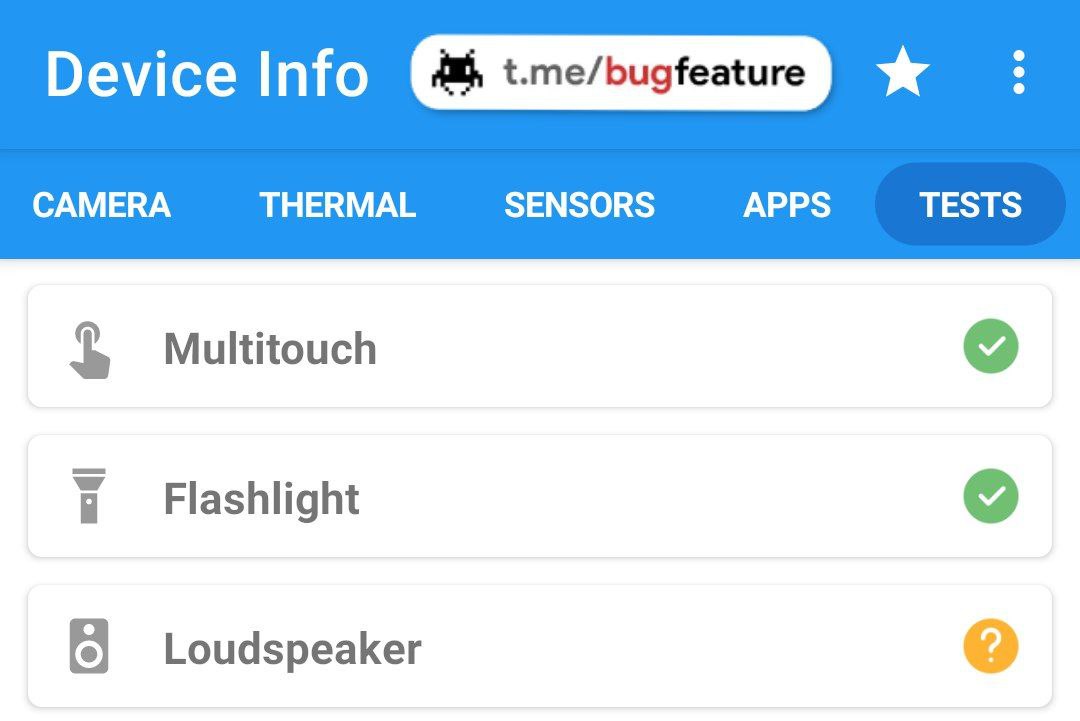Switch to the THERMAL tab
The height and width of the screenshot is (721, 1080).
(x=337, y=205)
